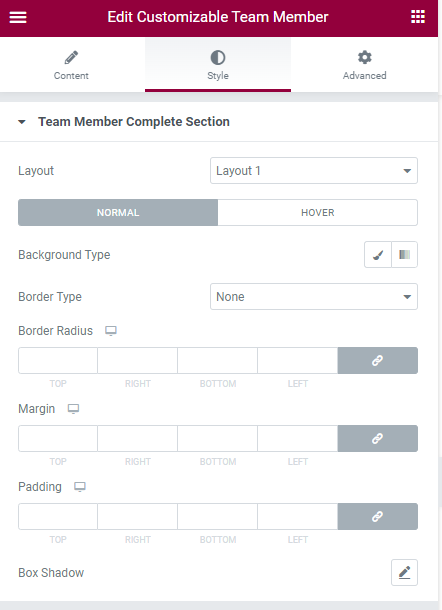Open the Layout dropdown
The width and height of the screenshot is (442, 610).
coord(314,170)
